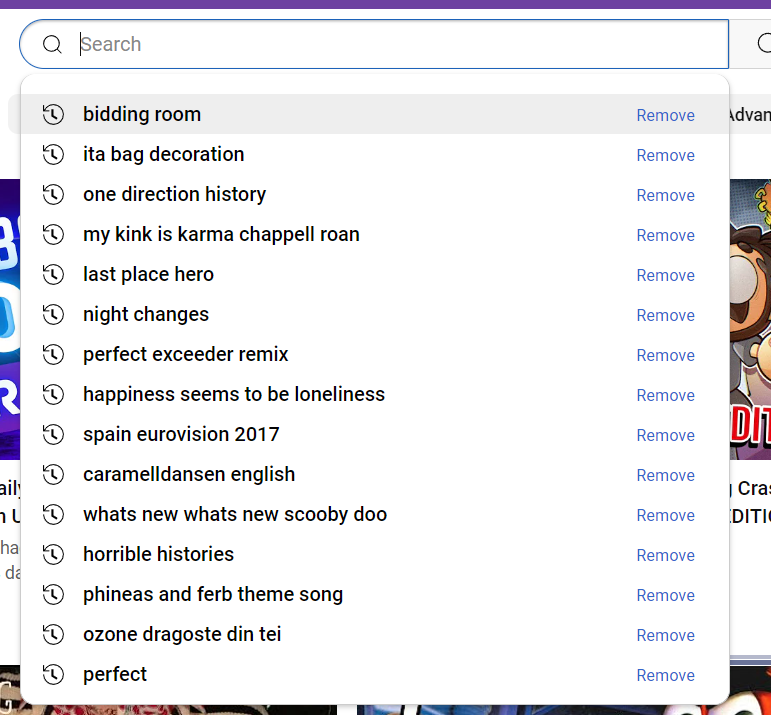Focus the Search input field

click(374, 44)
